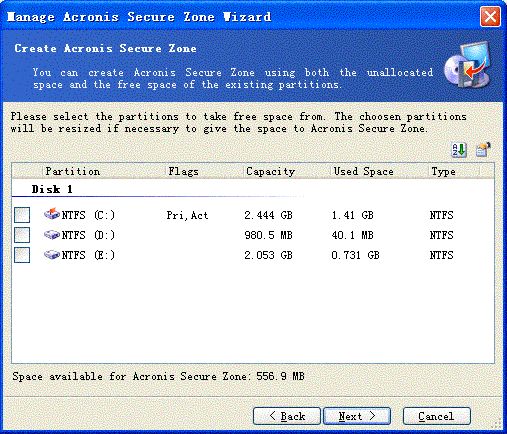Screen dimensions: 507x434
Task: Click the A-Z sort icon
Action: [x=459, y=150]
